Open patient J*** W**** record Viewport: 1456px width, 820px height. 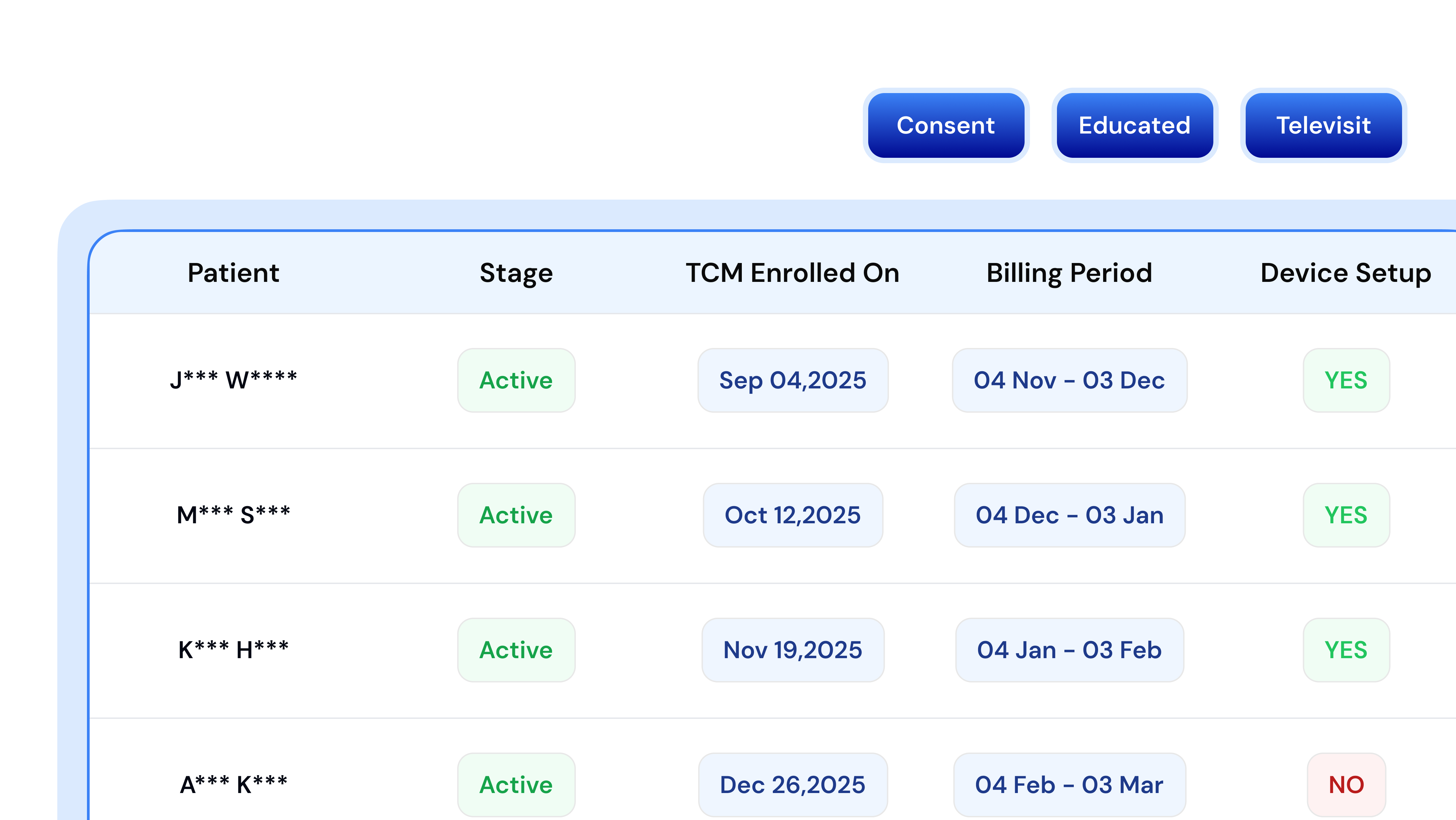click(x=234, y=380)
